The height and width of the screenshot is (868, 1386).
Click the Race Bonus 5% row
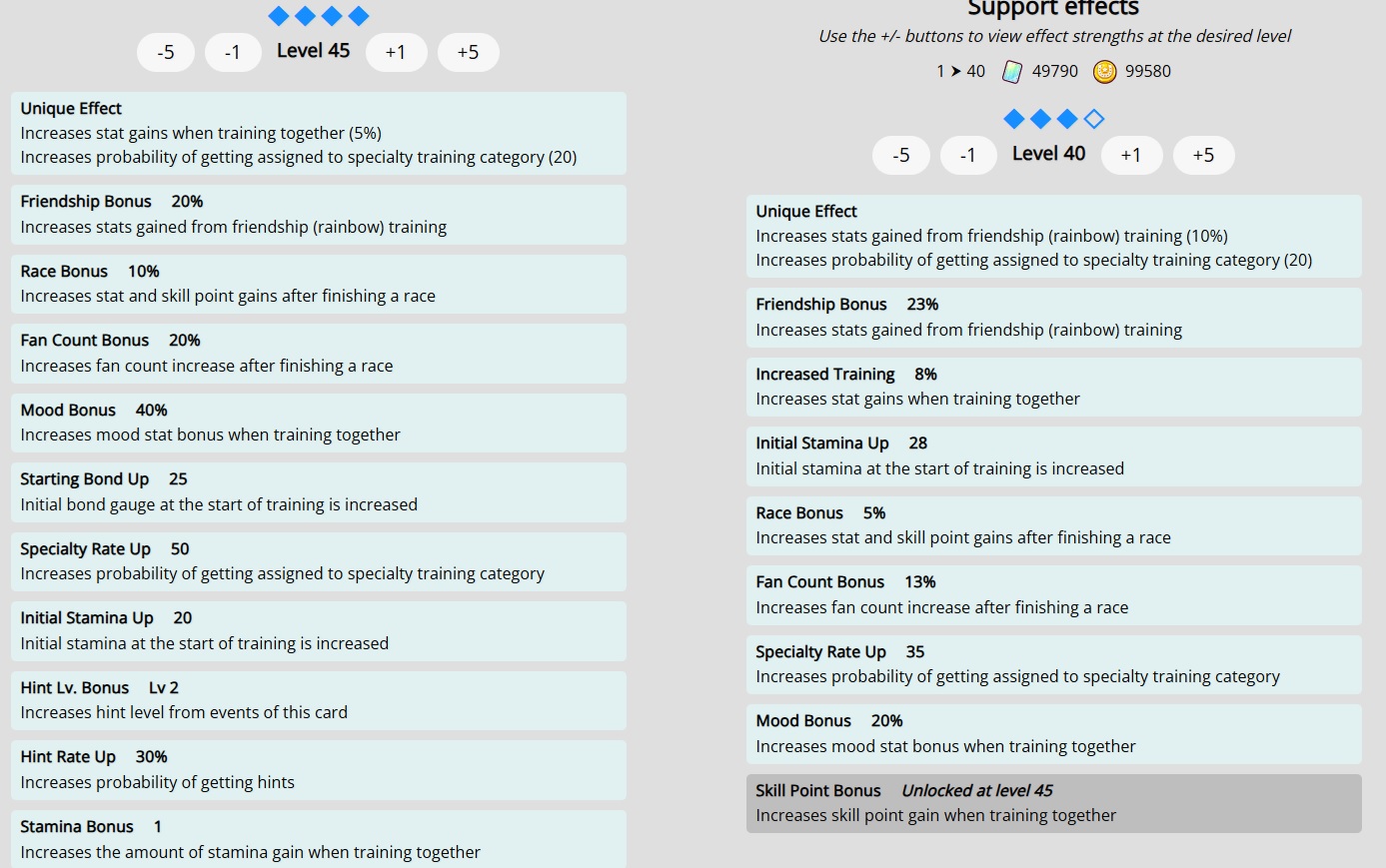[x=1054, y=525]
